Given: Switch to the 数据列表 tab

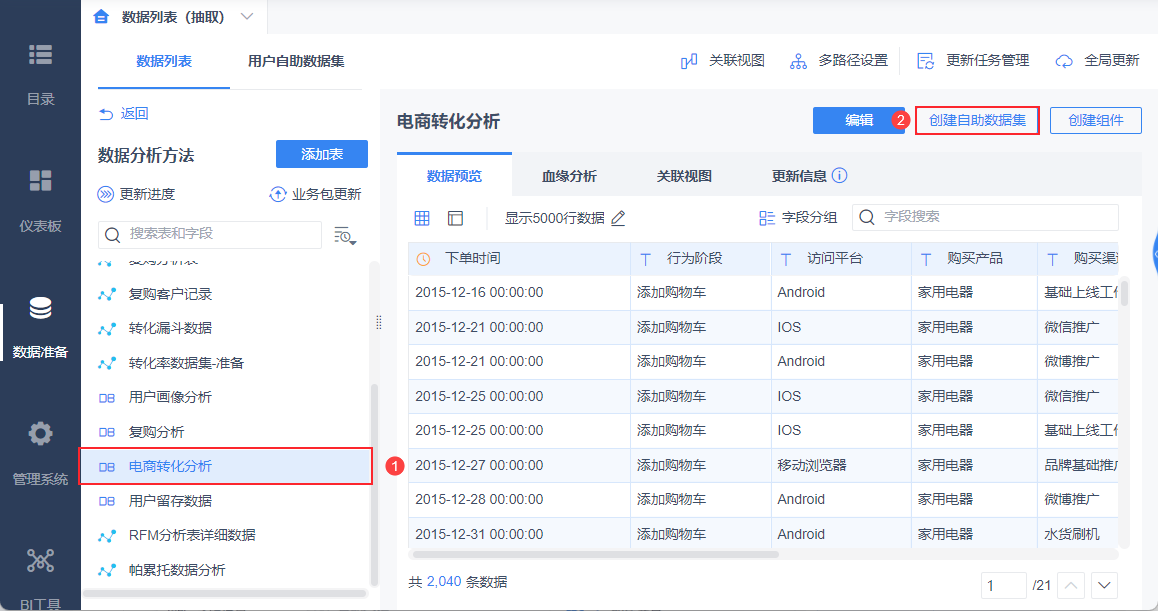Looking at the screenshot, I should tap(164, 61).
